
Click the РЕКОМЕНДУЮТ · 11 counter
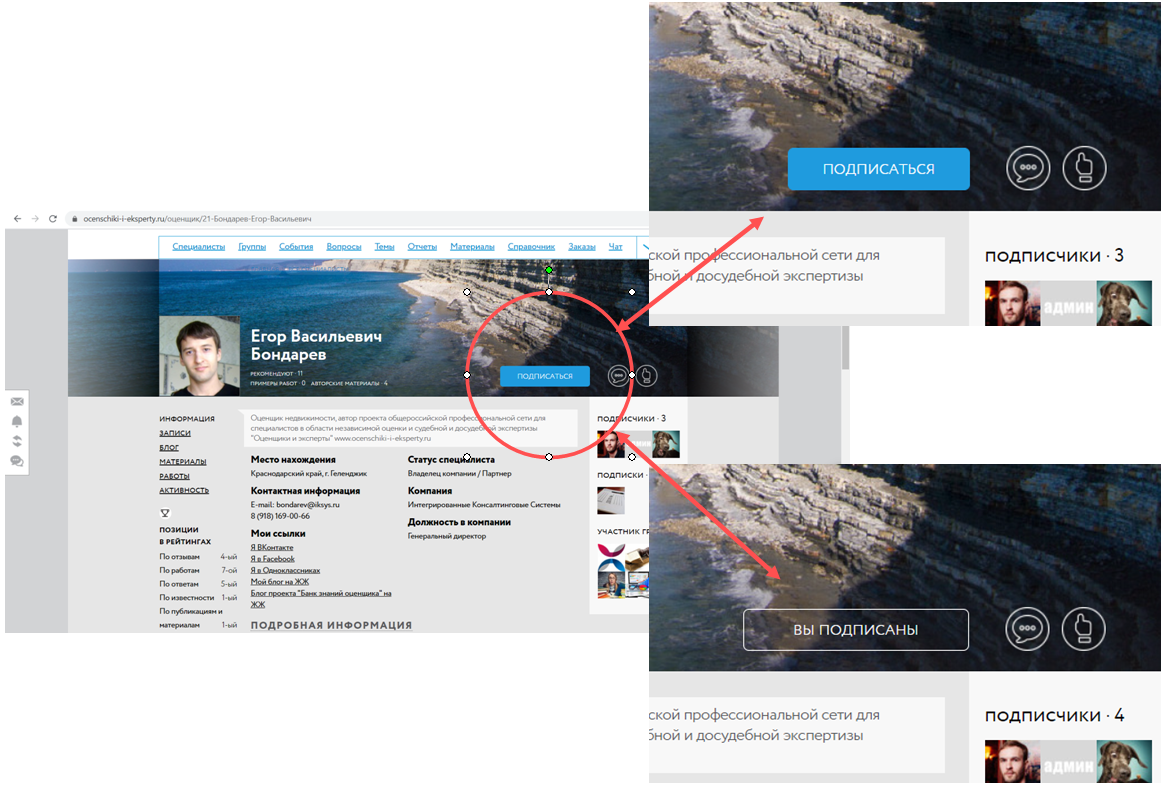pos(276,373)
